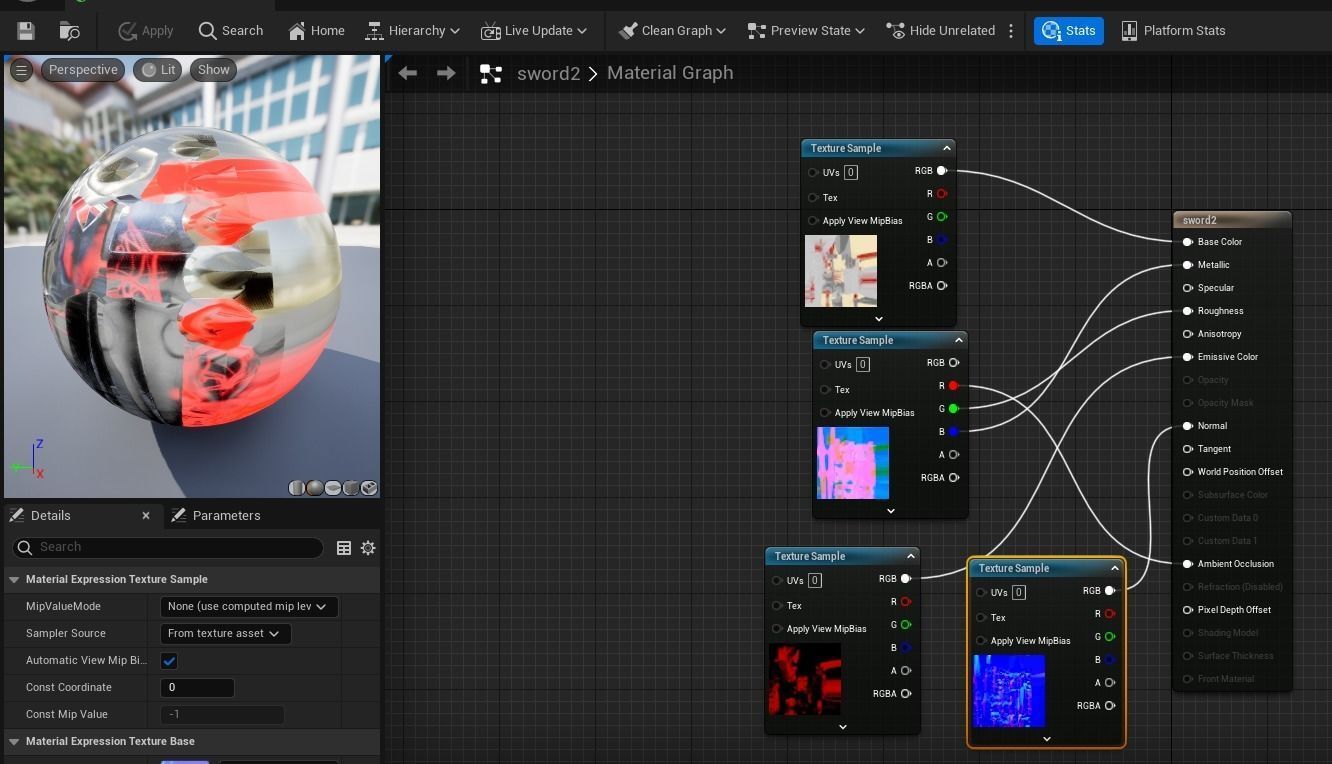The width and height of the screenshot is (1332, 764).
Task: Click the Metallic input pin on sword2
Action: [1188, 265]
